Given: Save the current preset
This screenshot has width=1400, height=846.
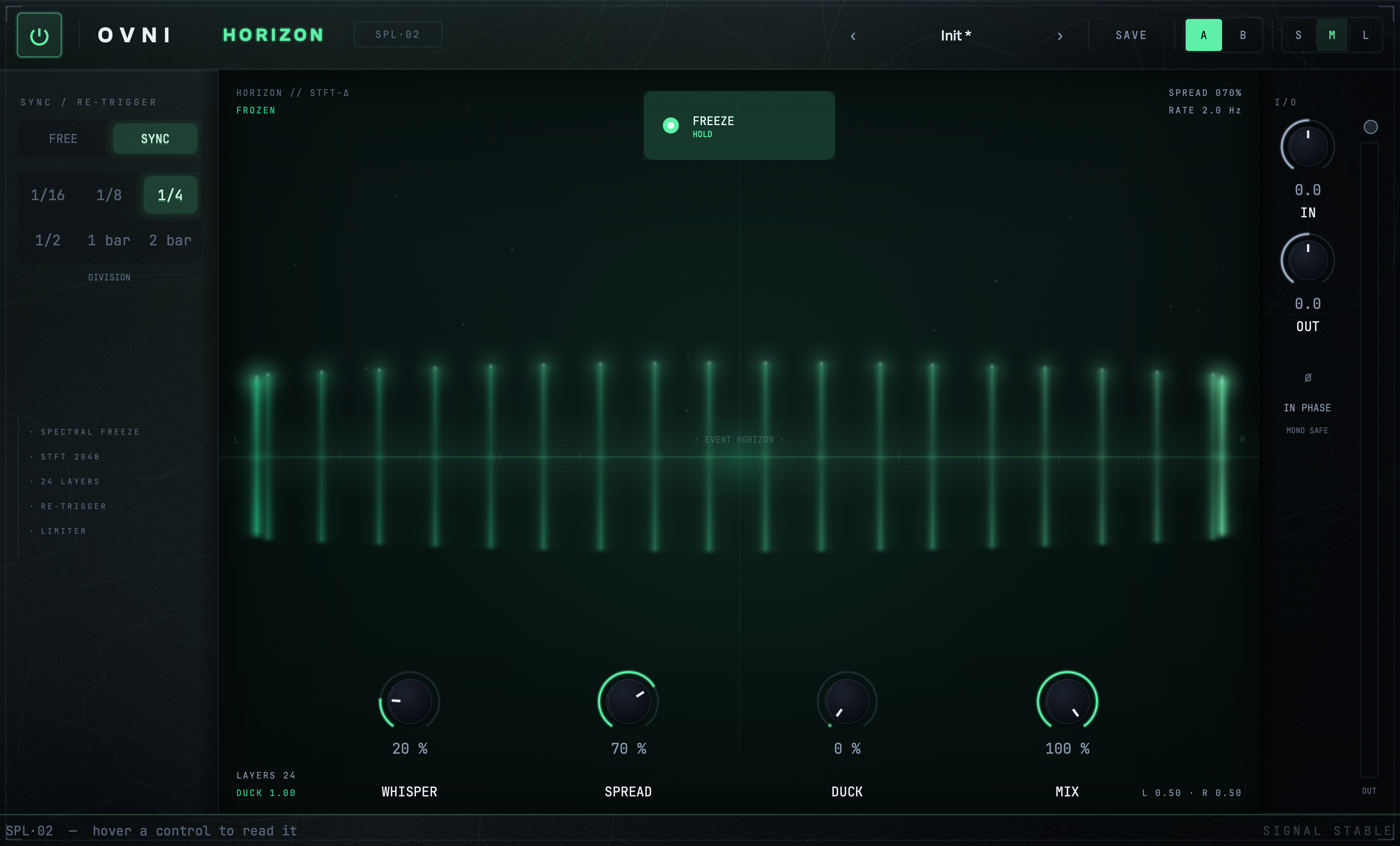Looking at the screenshot, I should coord(1131,35).
